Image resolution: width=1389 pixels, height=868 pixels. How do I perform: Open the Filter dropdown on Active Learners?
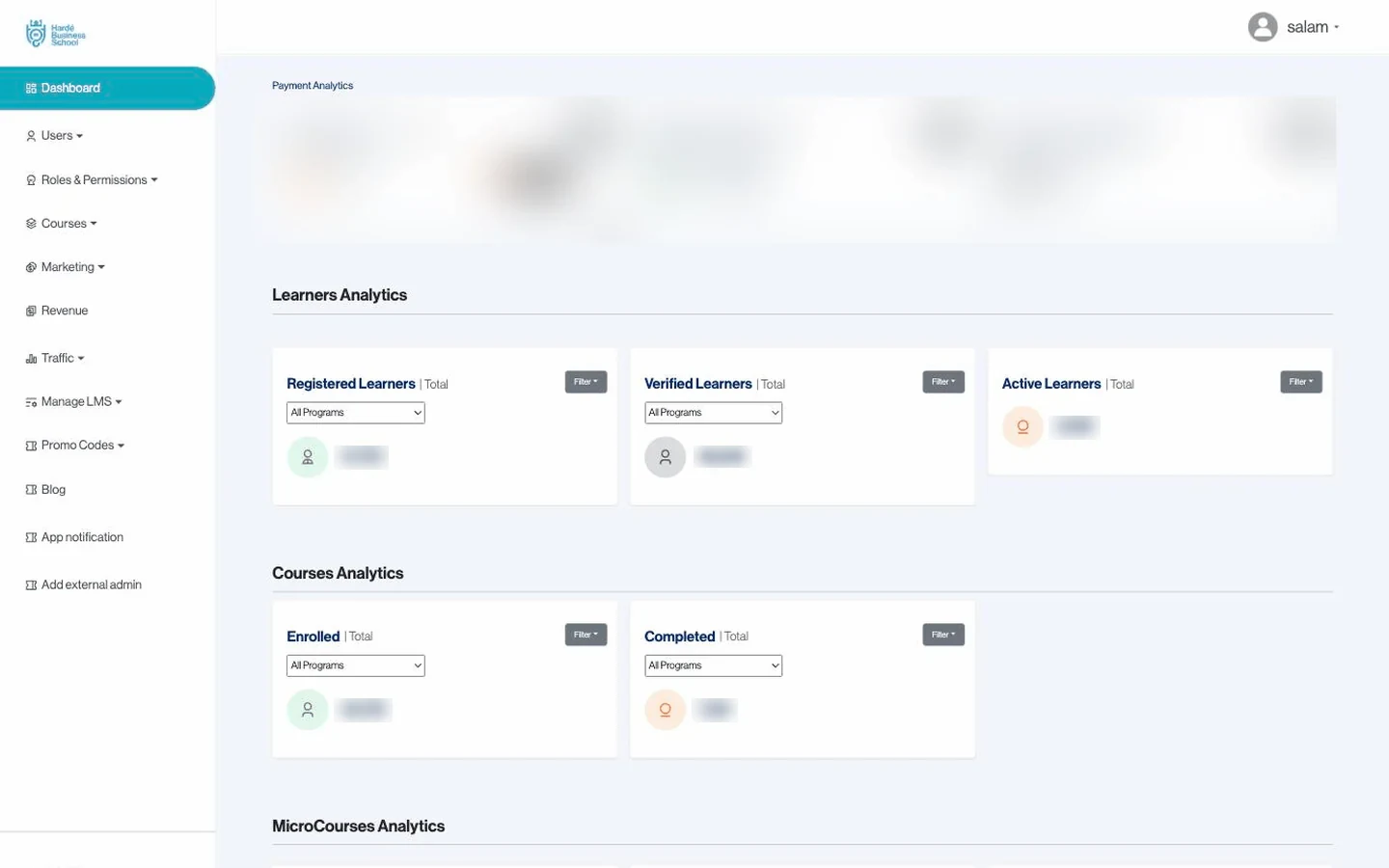click(1301, 382)
